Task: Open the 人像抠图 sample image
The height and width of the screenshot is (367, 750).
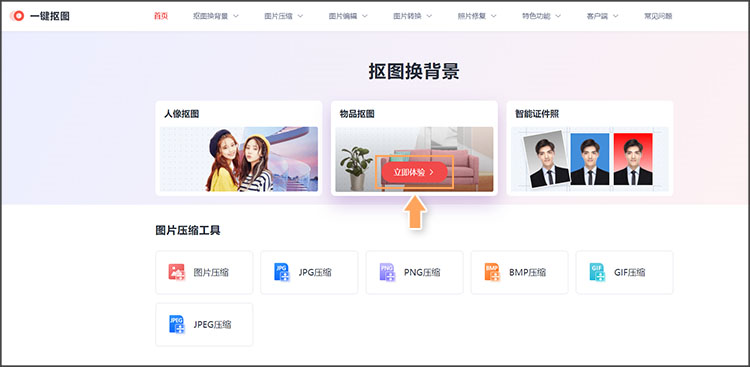Action: click(239, 159)
